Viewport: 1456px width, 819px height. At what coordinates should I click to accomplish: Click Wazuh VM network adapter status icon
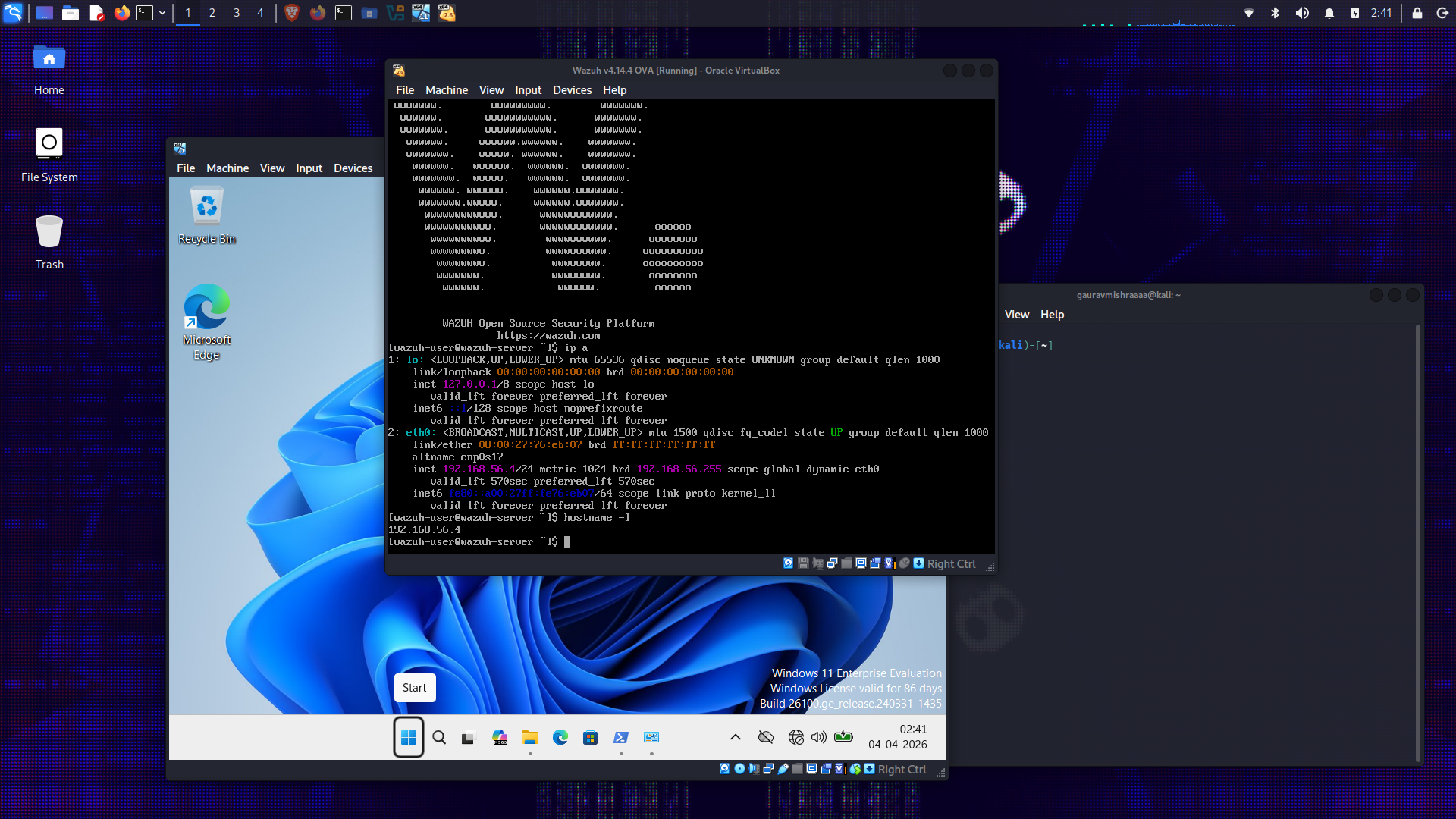click(832, 563)
